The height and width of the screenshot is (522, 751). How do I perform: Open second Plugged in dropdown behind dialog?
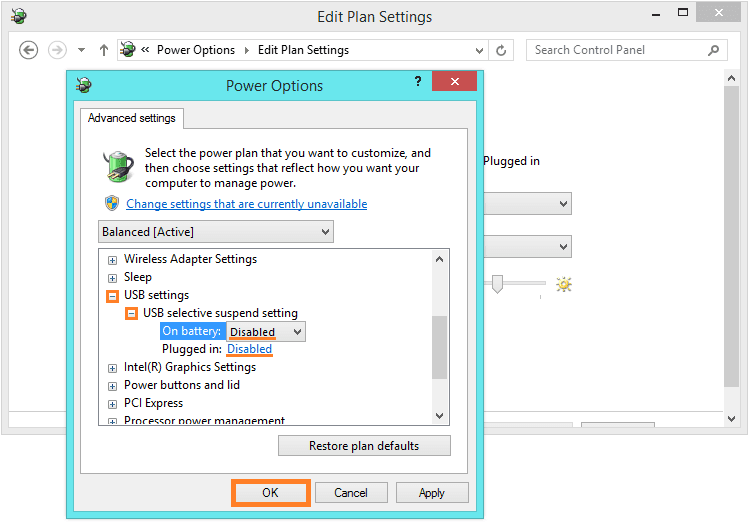pyautogui.click(x=528, y=247)
